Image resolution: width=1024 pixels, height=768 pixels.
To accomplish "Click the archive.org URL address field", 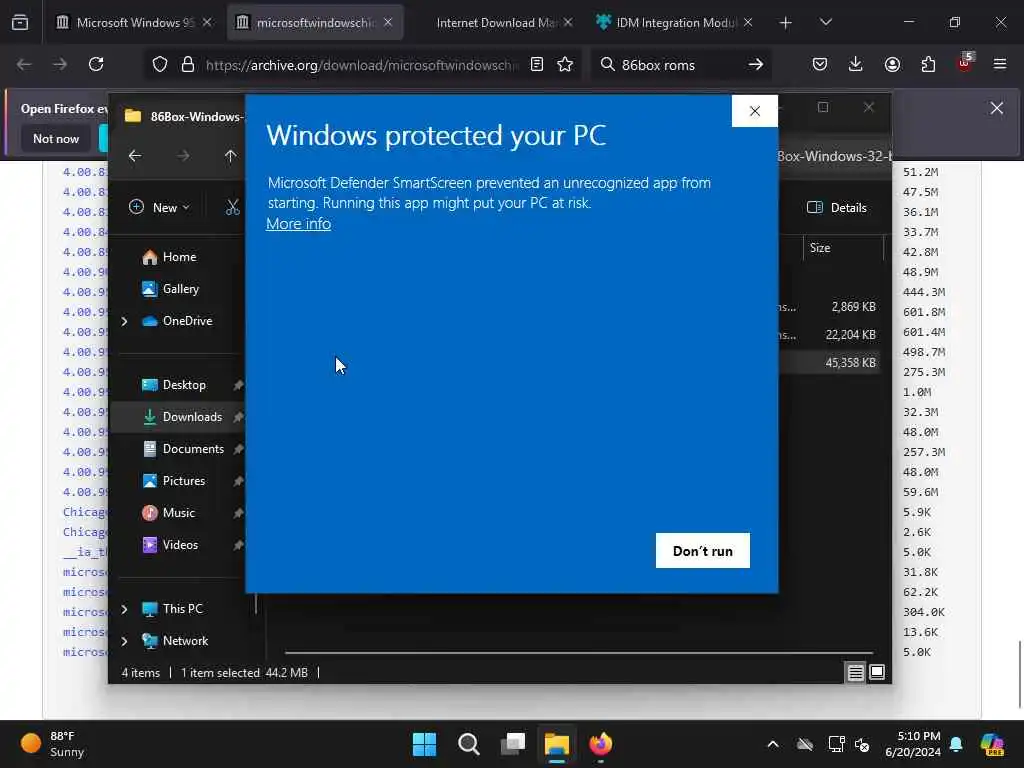I will (362, 65).
